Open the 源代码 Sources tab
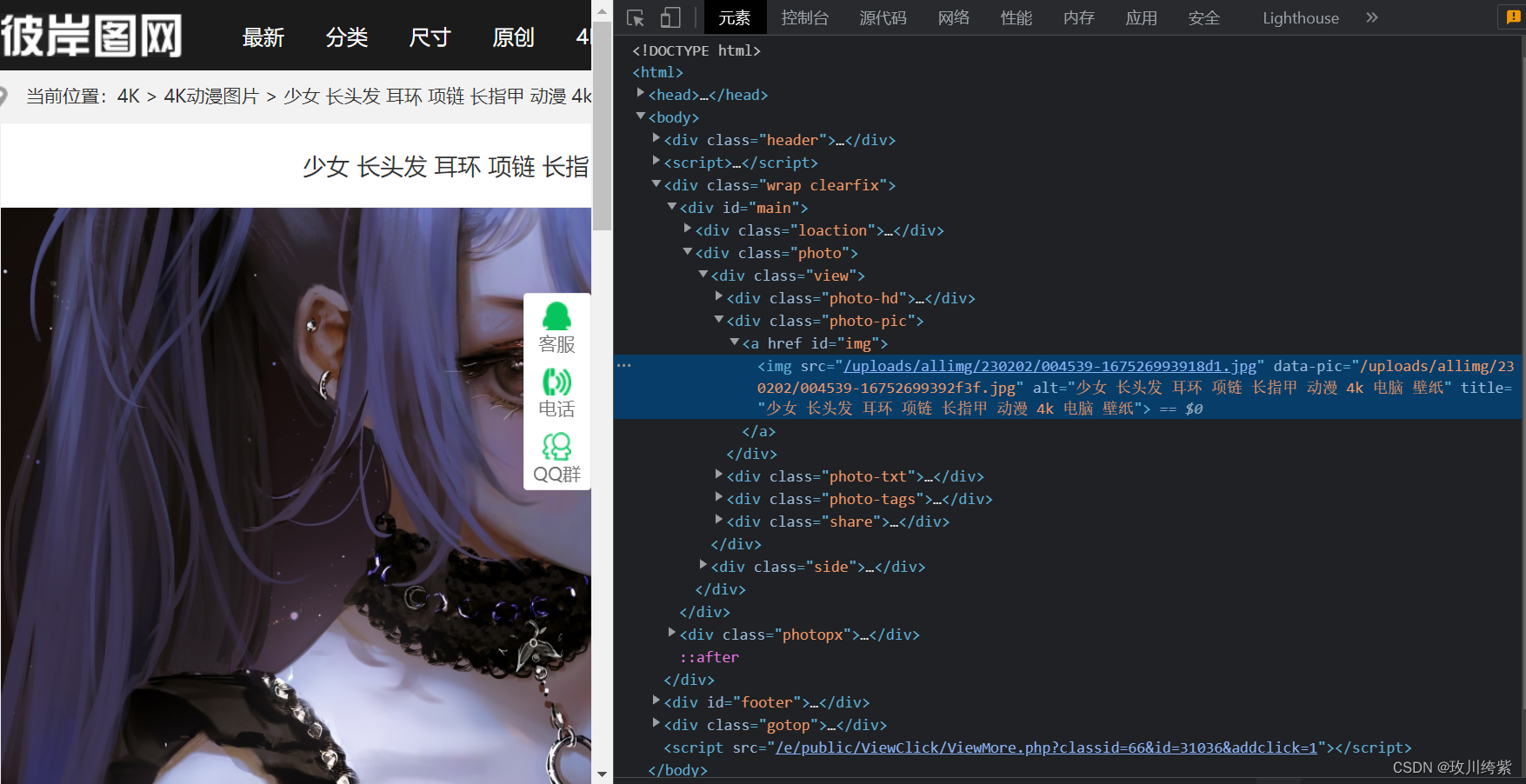Screen dimensions: 1526x784 [883, 17]
